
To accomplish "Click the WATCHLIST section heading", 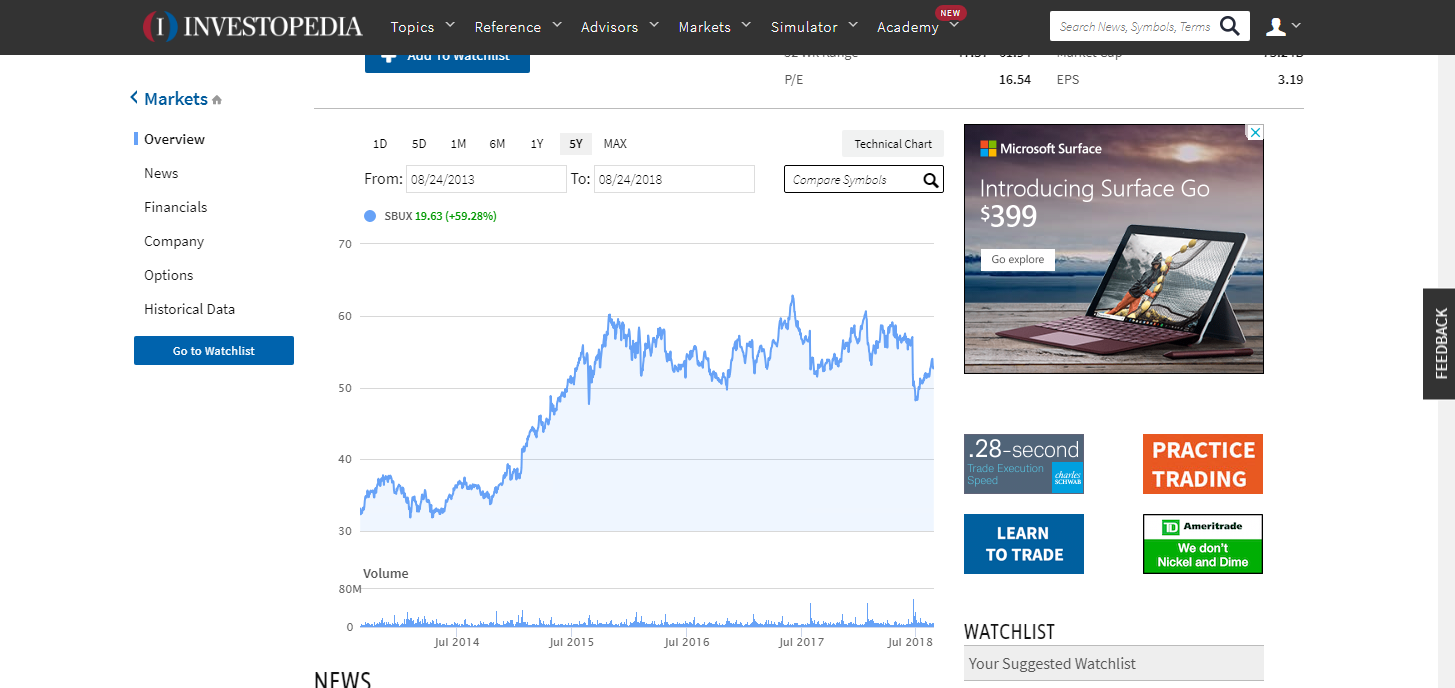I will (1009, 632).
